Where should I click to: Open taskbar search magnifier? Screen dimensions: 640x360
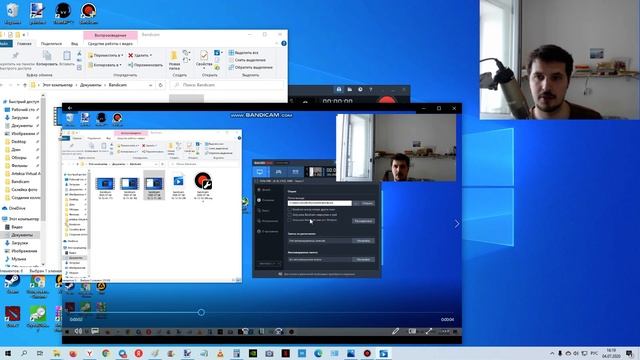[x=24, y=353]
